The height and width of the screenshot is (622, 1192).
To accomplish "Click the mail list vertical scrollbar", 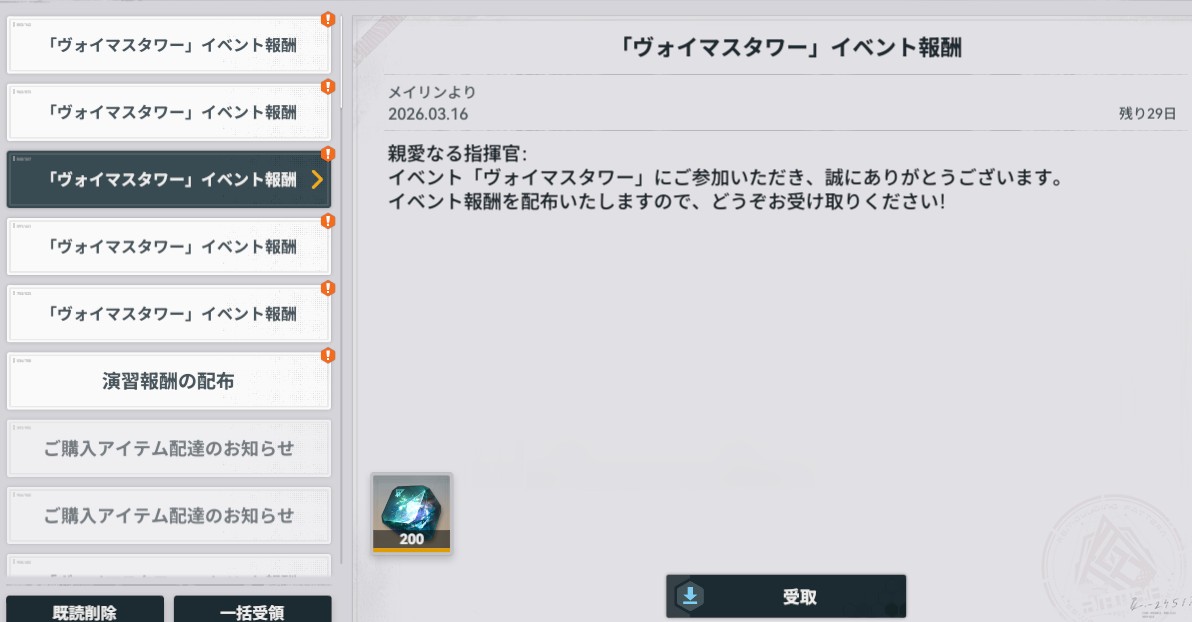I will click(x=341, y=289).
